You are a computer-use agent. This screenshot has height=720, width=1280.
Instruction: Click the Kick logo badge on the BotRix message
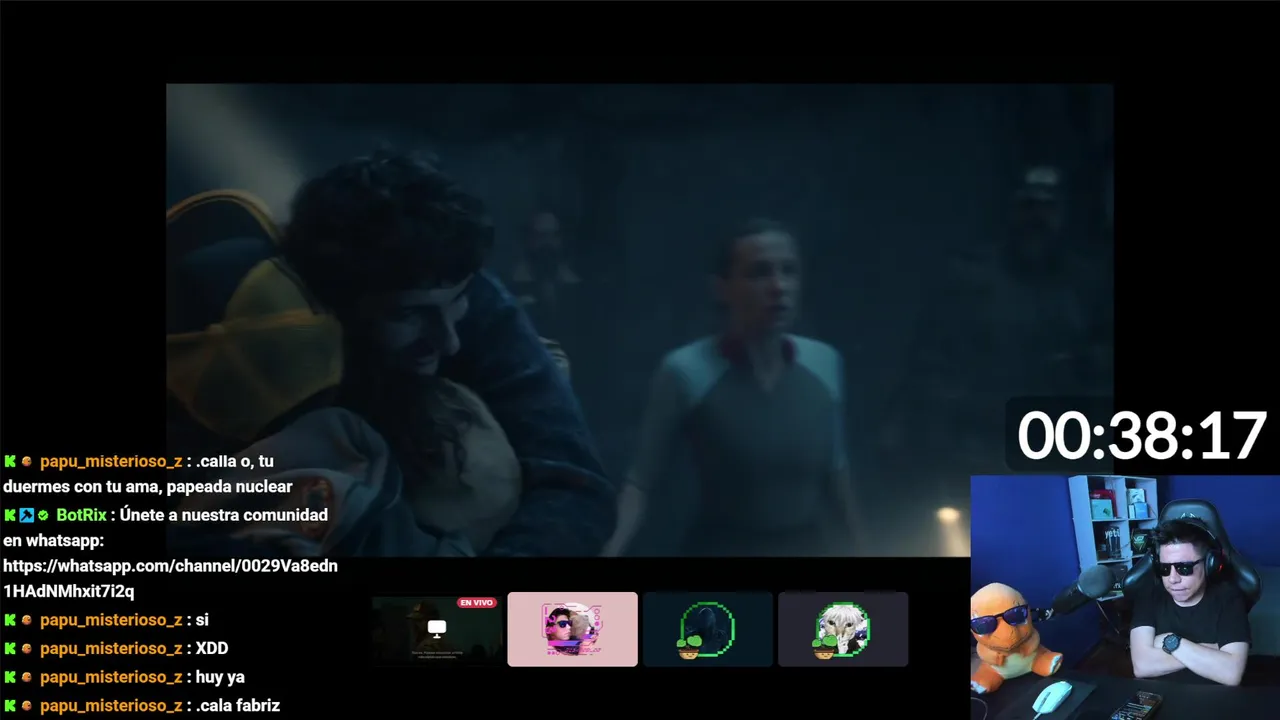(x=10, y=515)
